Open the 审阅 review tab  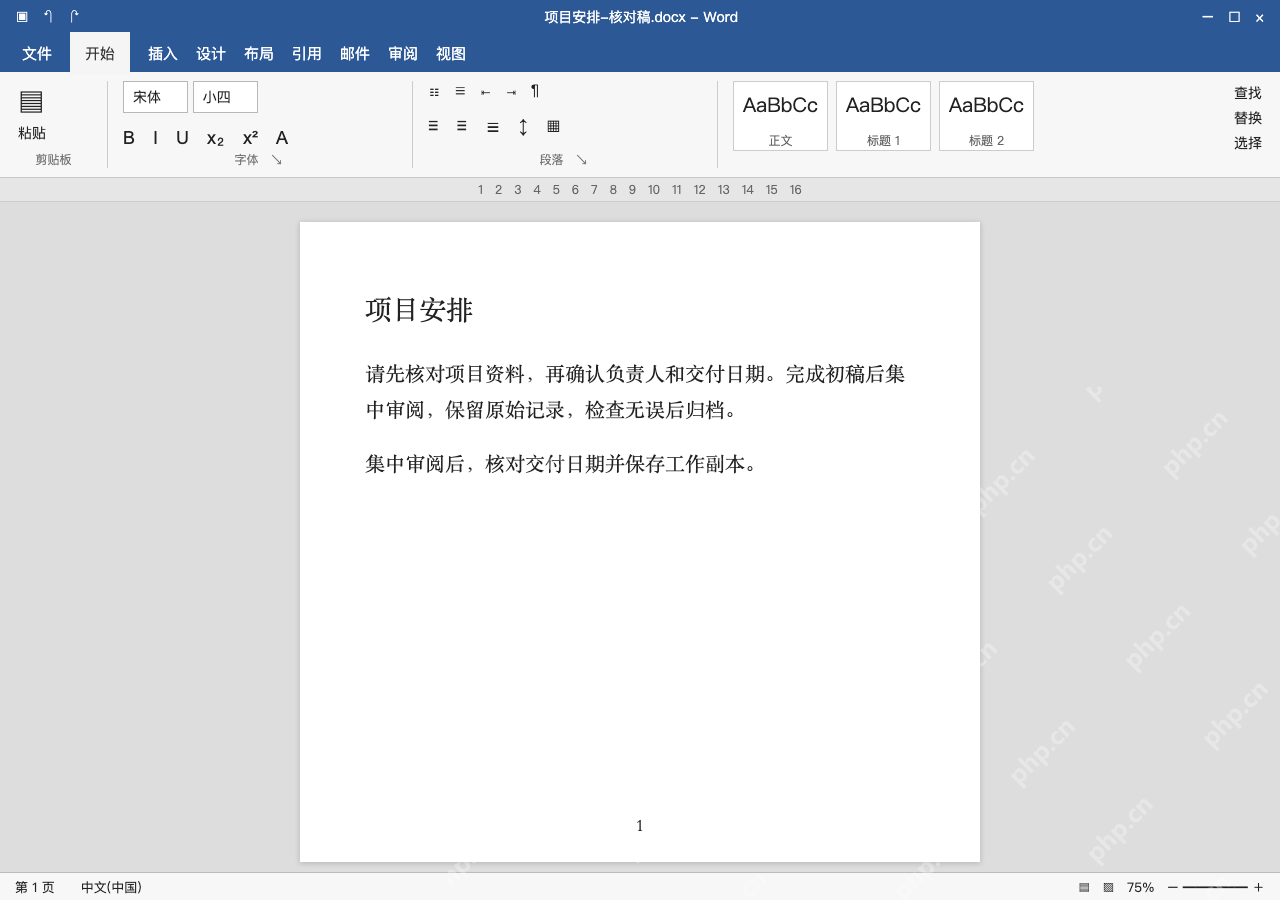coord(403,54)
